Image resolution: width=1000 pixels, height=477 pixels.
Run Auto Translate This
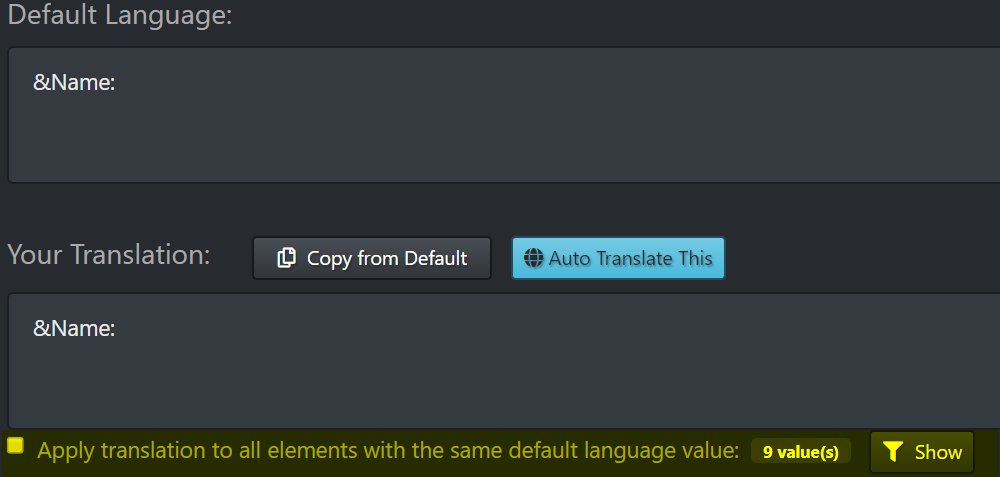click(x=618, y=258)
